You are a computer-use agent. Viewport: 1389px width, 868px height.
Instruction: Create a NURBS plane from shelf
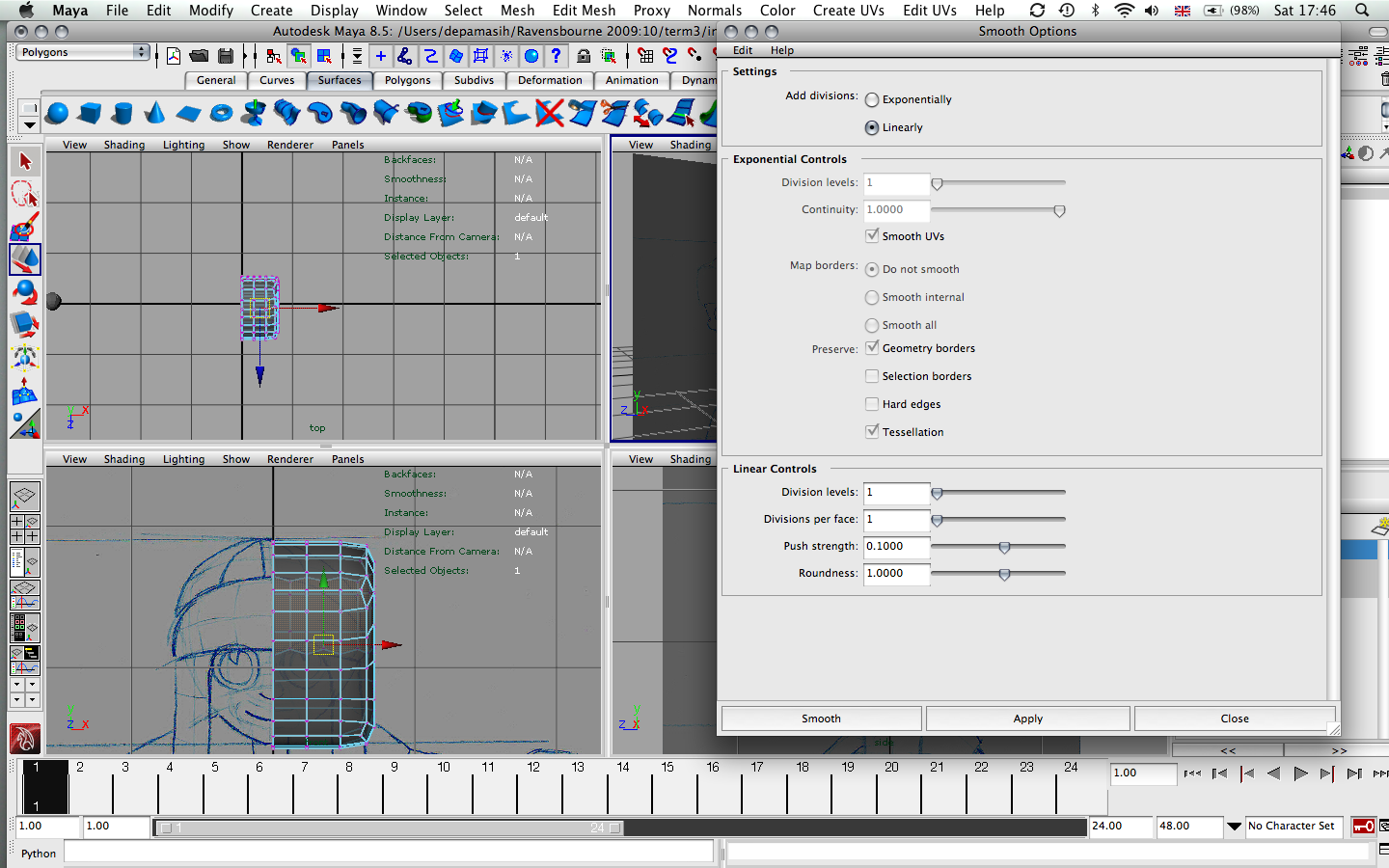pos(188,114)
